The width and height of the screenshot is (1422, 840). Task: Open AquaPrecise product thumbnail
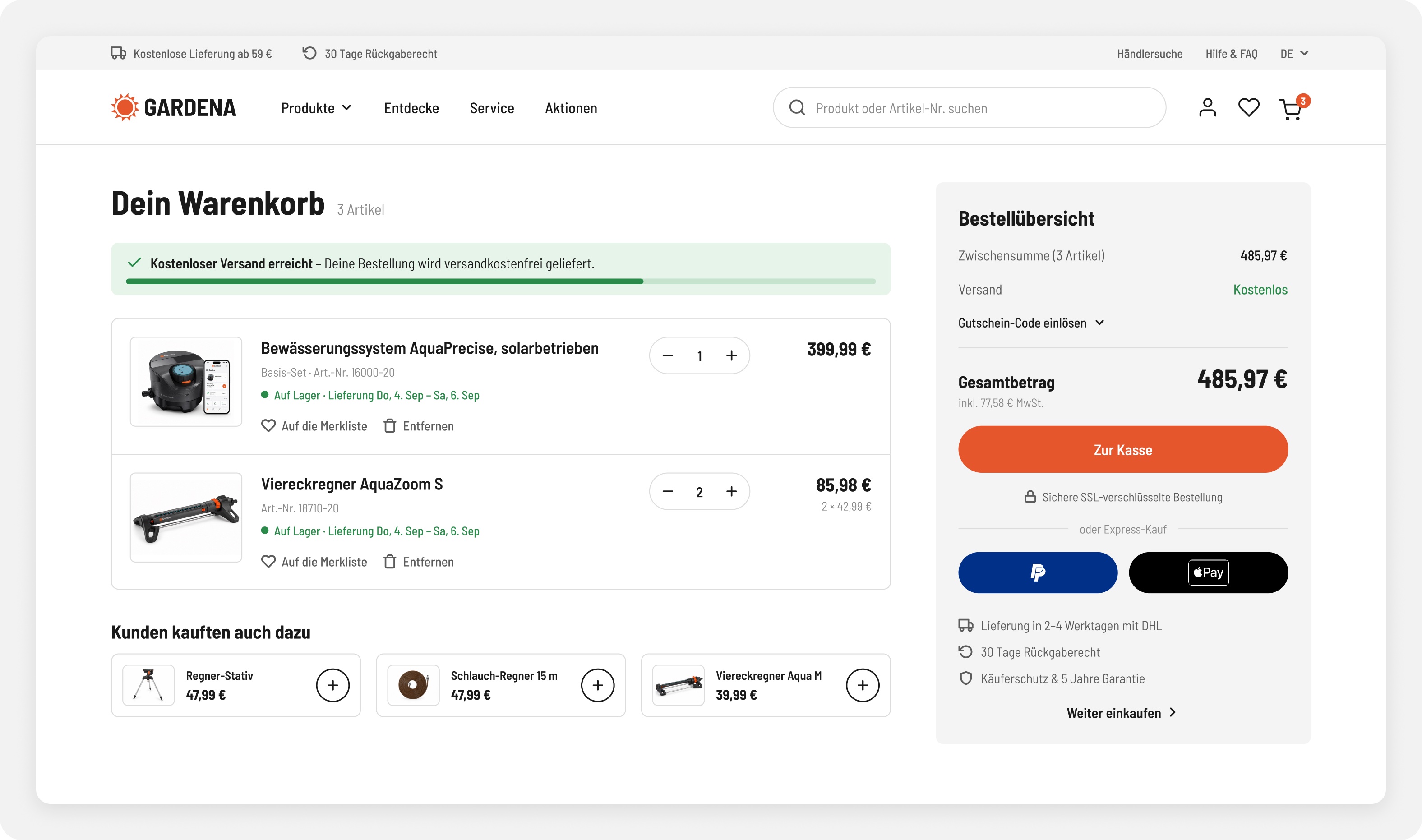pos(186,382)
